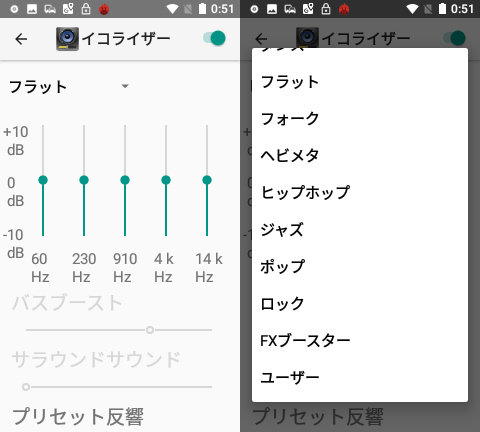This screenshot has height=432, width=480.
Task: Click the no-SIM icon in left status bar
Action: point(188,9)
